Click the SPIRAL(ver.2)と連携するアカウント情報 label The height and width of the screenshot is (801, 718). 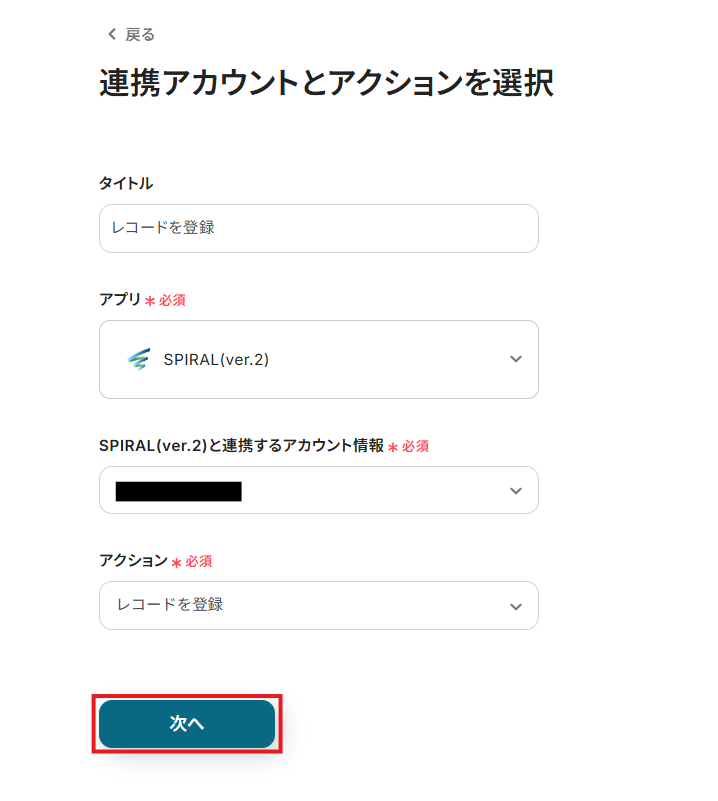[x=241, y=446]
